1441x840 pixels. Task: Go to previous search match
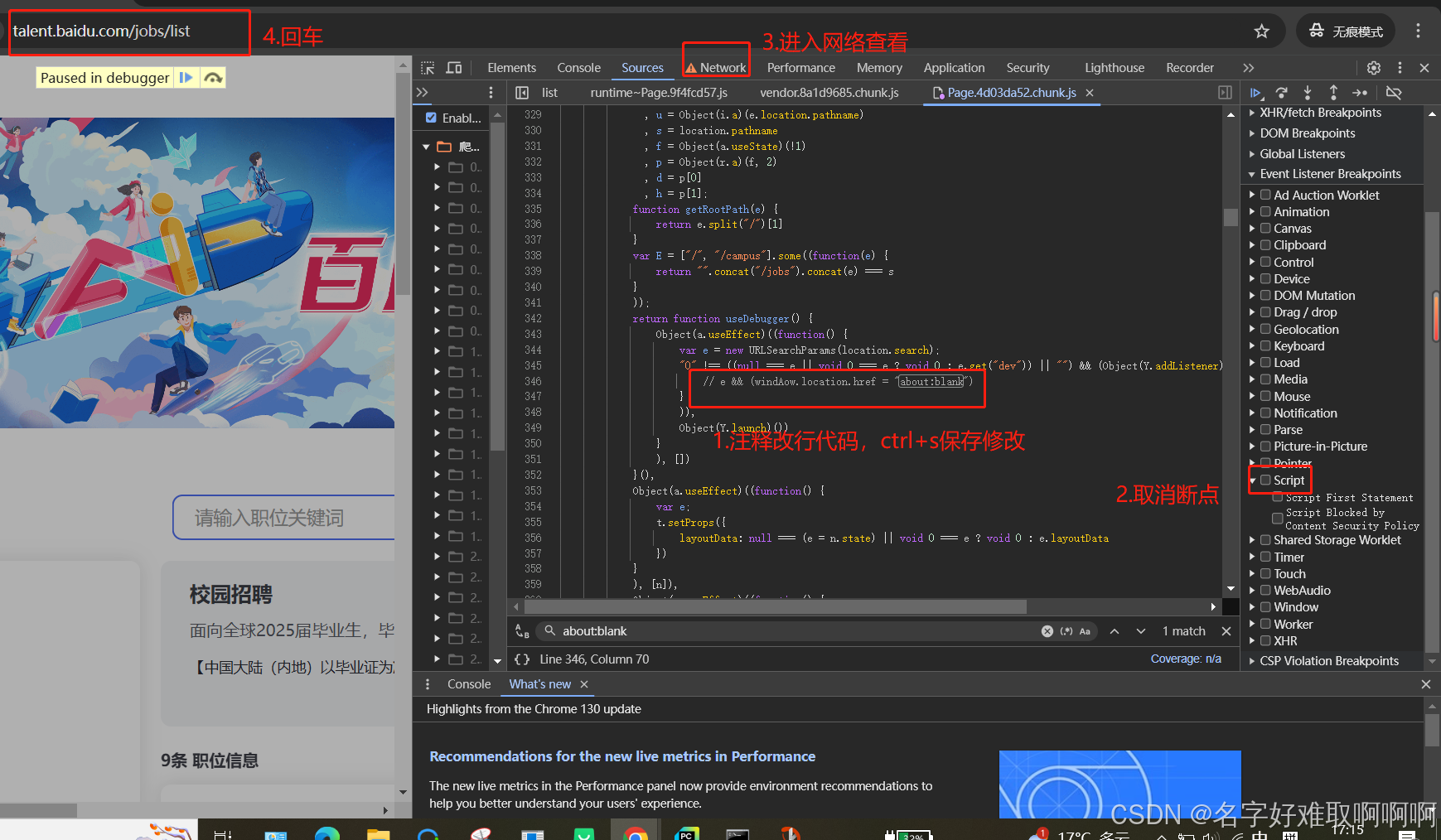pos(1115,631)
